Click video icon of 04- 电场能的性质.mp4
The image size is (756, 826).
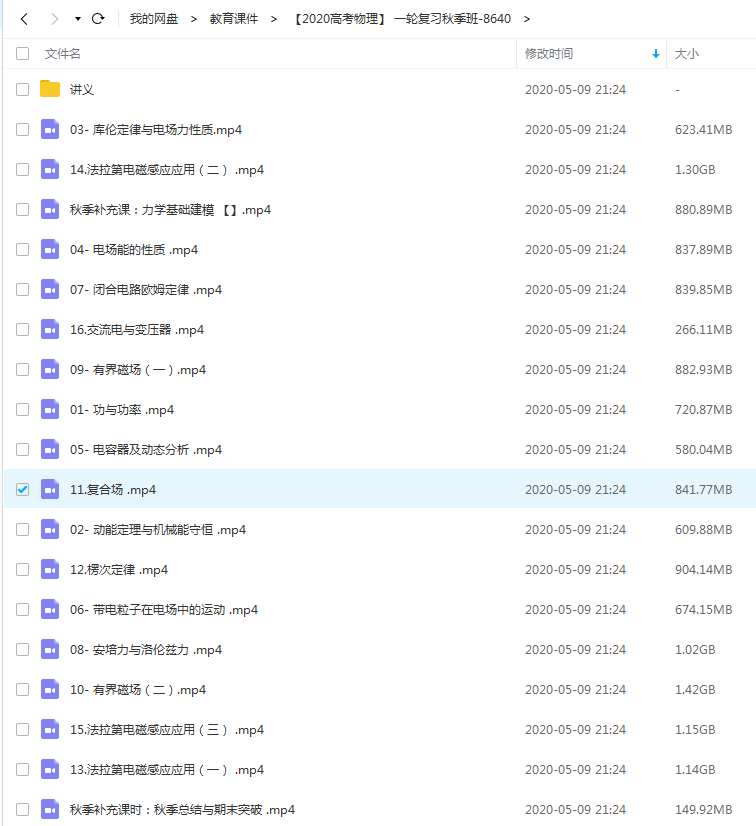point(50,249)
